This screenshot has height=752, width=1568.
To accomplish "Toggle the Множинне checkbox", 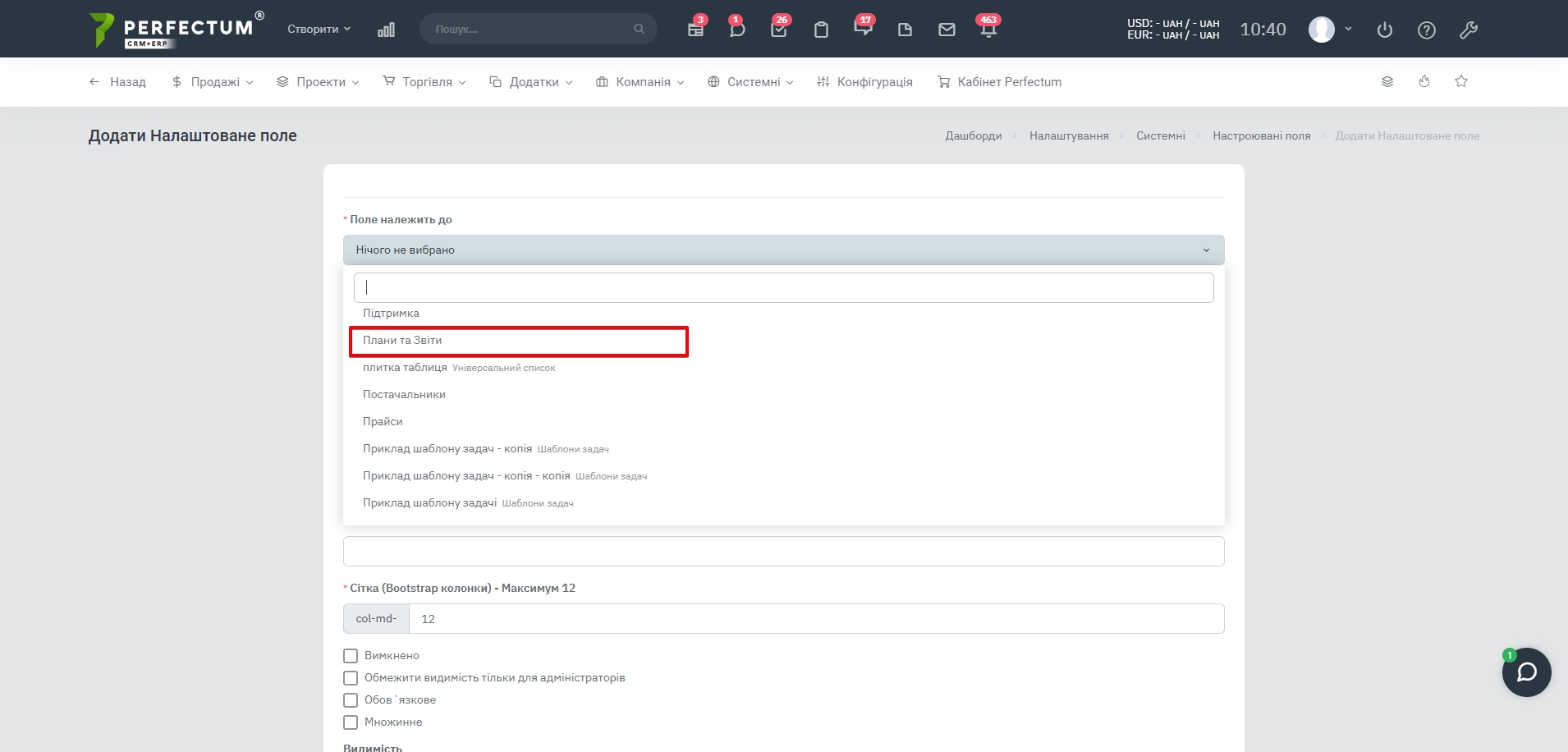I will coord(351,722).
